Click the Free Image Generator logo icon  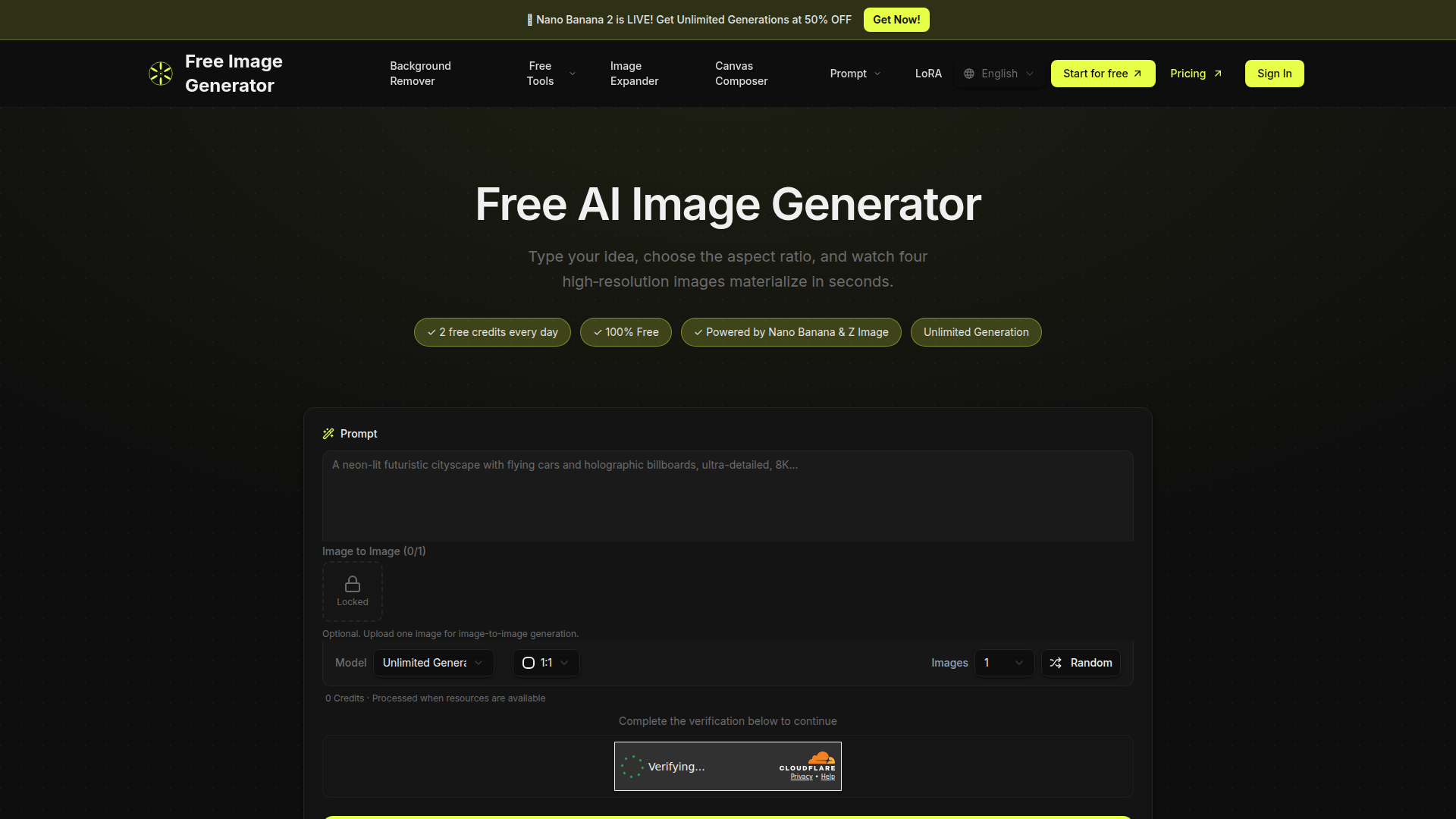tap(161, 74)
